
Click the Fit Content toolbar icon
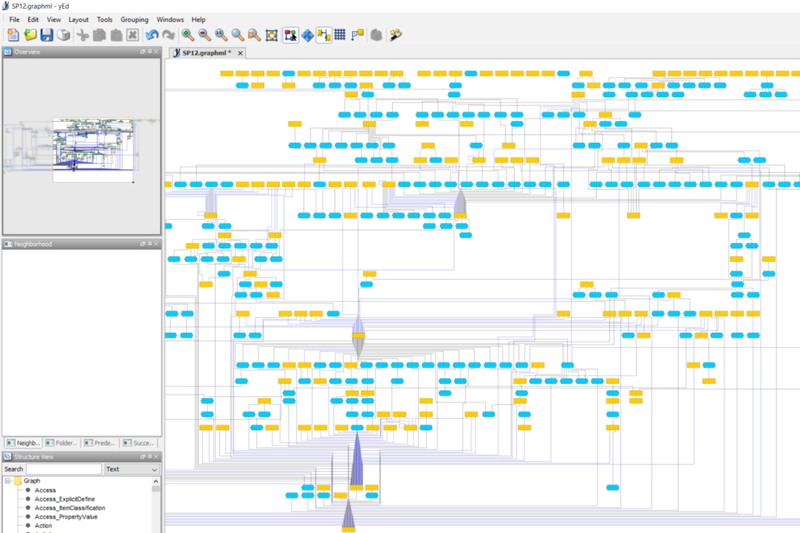[272, 35]
